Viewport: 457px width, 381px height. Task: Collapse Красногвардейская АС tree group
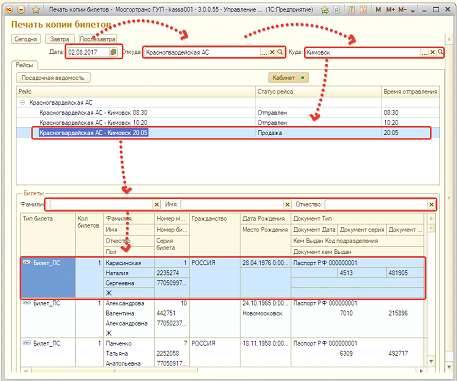(22, 103)
